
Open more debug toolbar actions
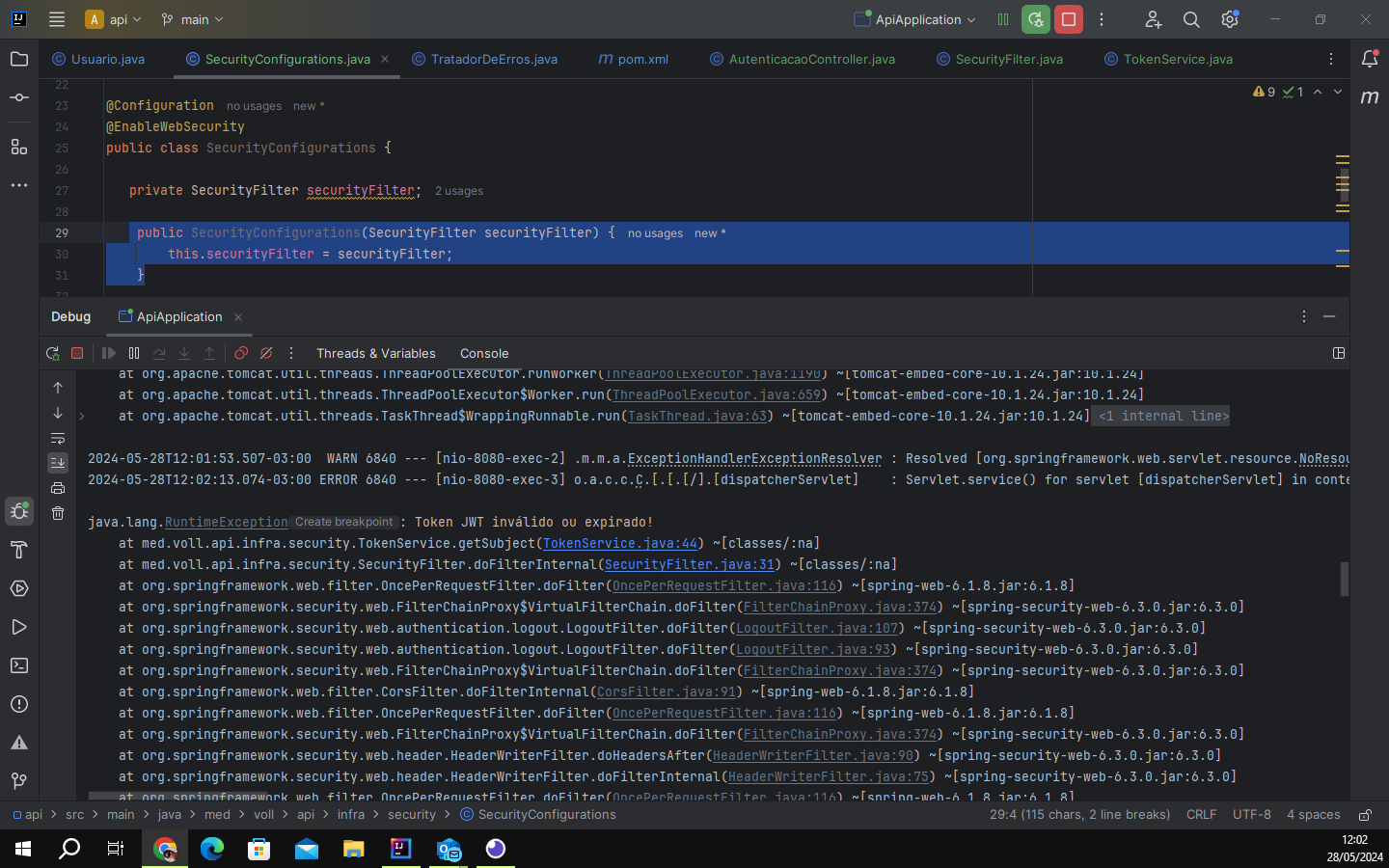(291, 353)
